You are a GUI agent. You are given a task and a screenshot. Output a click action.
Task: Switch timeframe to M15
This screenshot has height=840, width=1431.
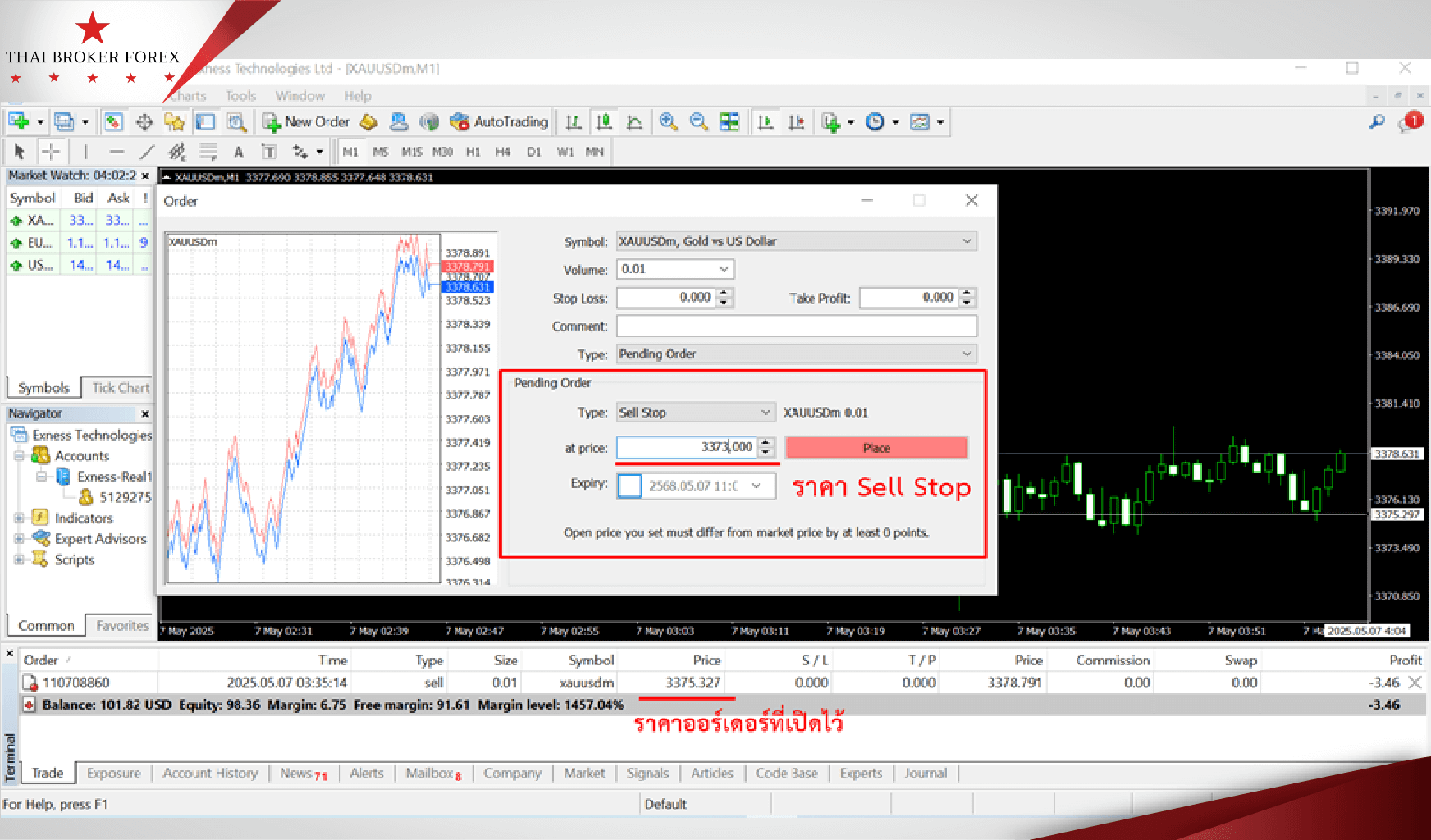[411, 152]
